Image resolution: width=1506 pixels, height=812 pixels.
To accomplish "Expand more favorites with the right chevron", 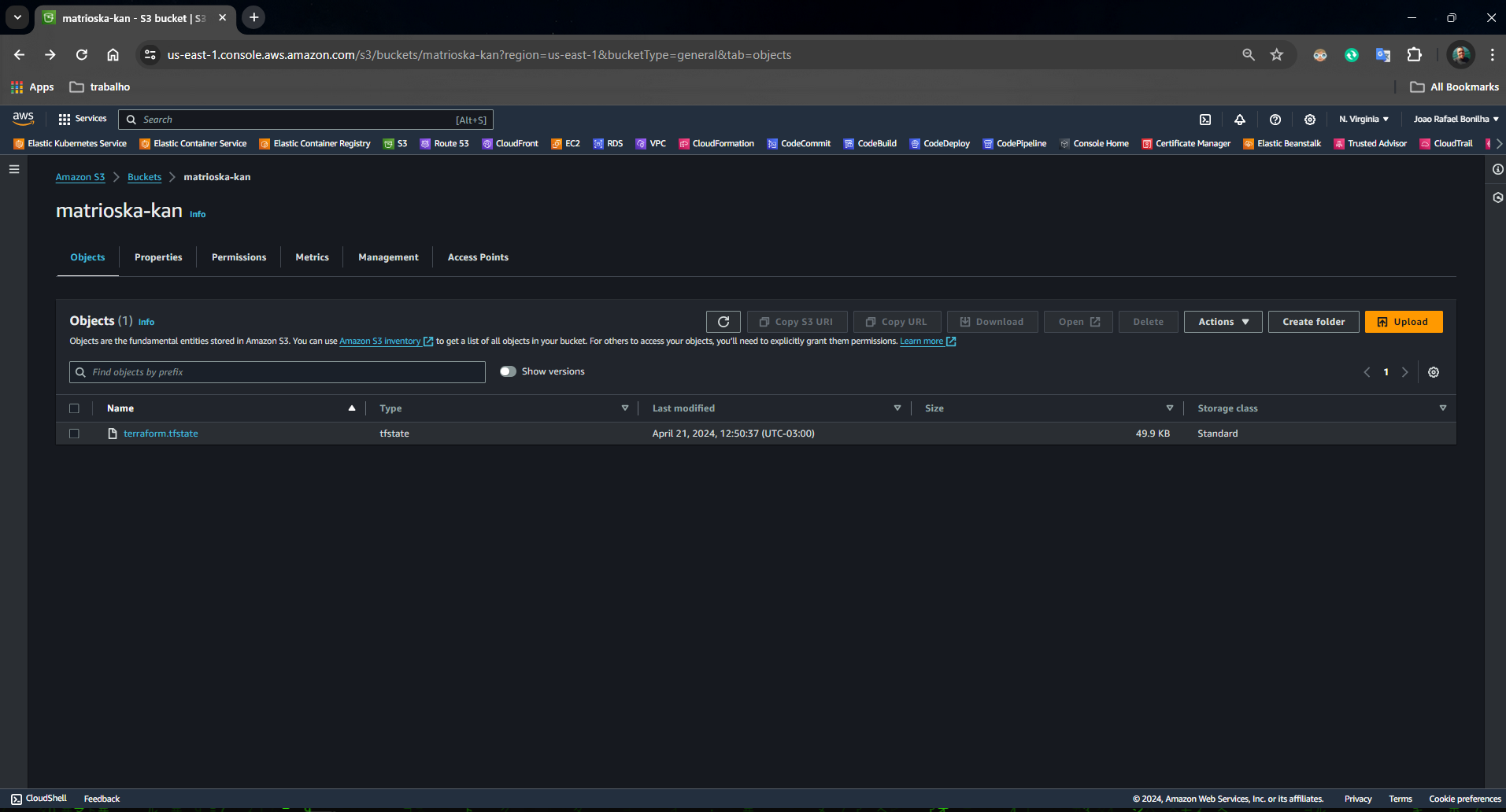I will point(1499,143).
